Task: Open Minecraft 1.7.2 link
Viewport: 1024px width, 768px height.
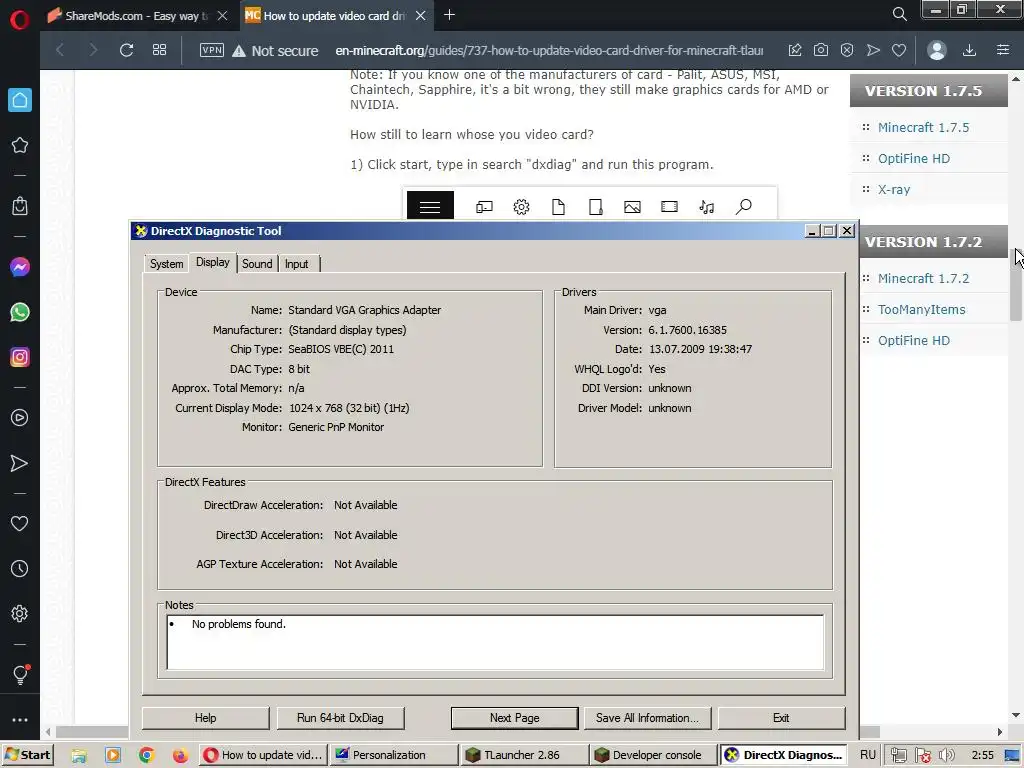Action: click(x=923, y=278)
